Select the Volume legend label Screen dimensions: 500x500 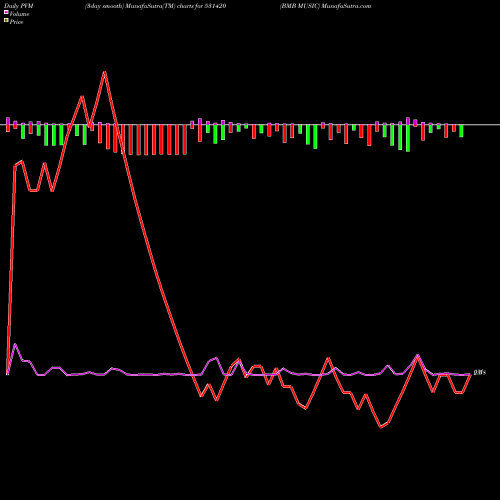(x=19, y=14)
